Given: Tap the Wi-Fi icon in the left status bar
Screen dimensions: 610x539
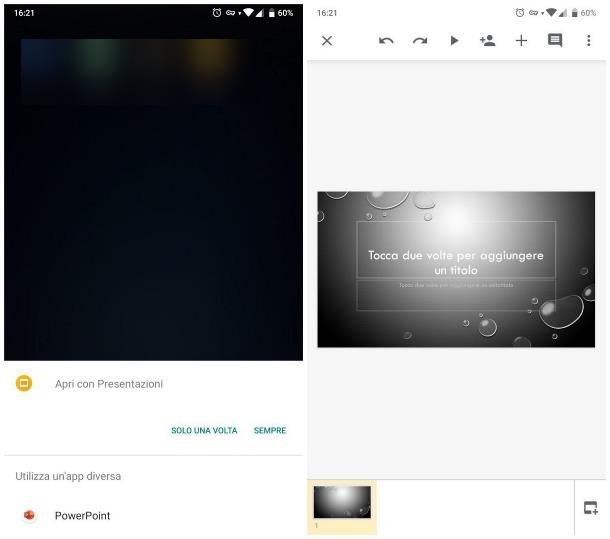Looking at the screenshot, I should 248,13.
